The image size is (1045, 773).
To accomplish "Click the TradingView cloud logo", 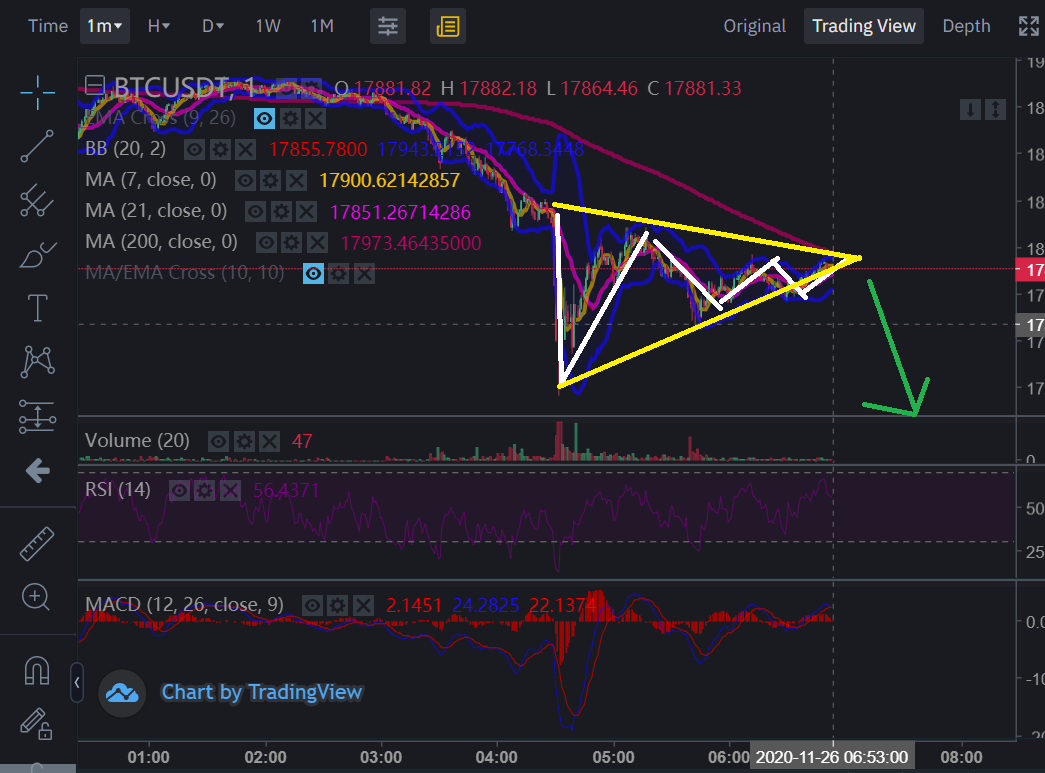I will (122, 693).
